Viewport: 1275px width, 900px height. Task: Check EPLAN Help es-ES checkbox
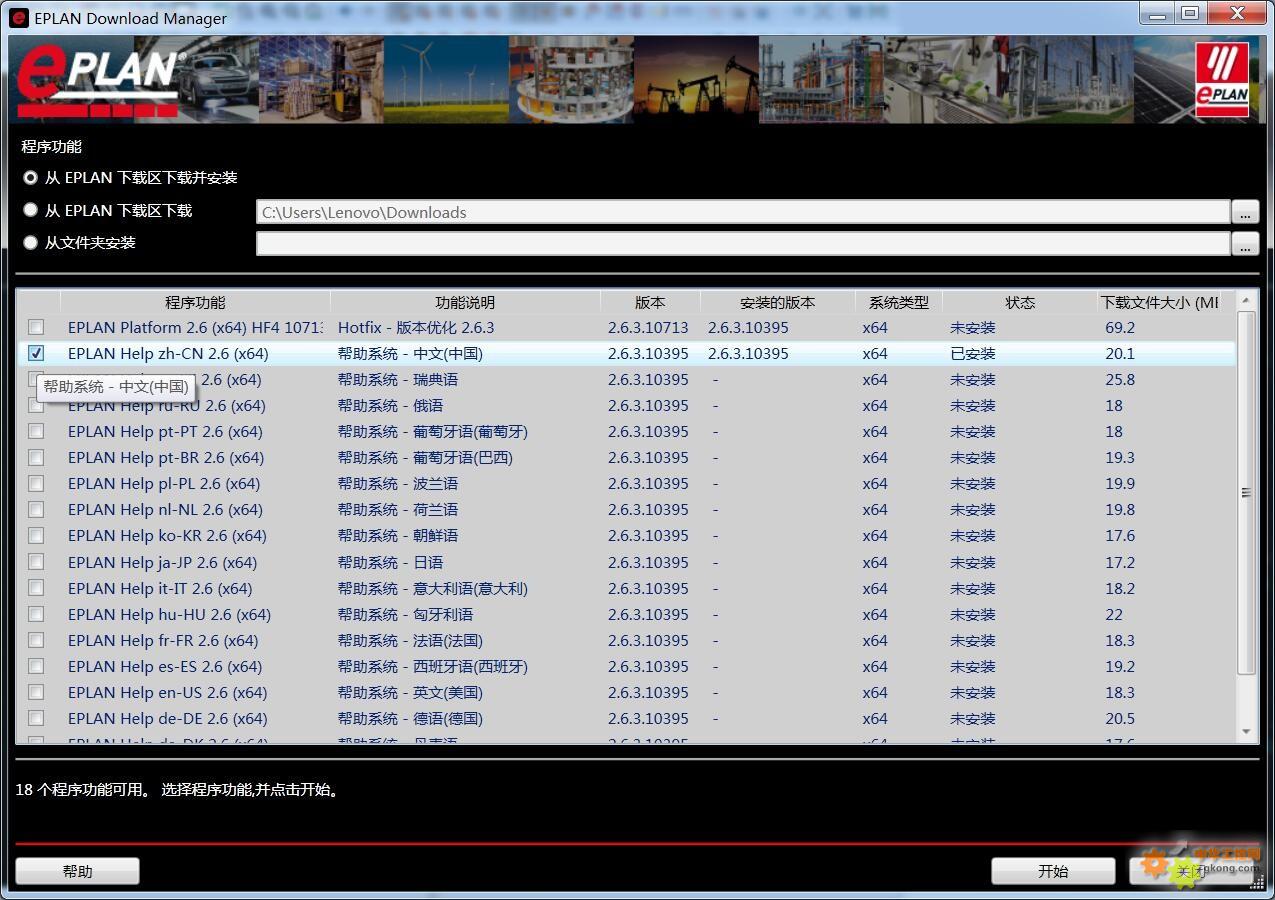(x=36, y=666)
